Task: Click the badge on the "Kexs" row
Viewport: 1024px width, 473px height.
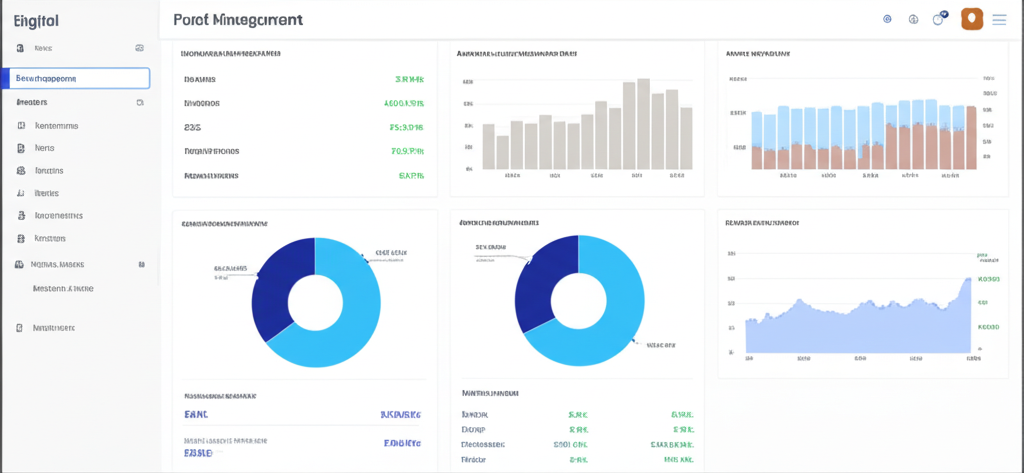Action: [139, 48]
